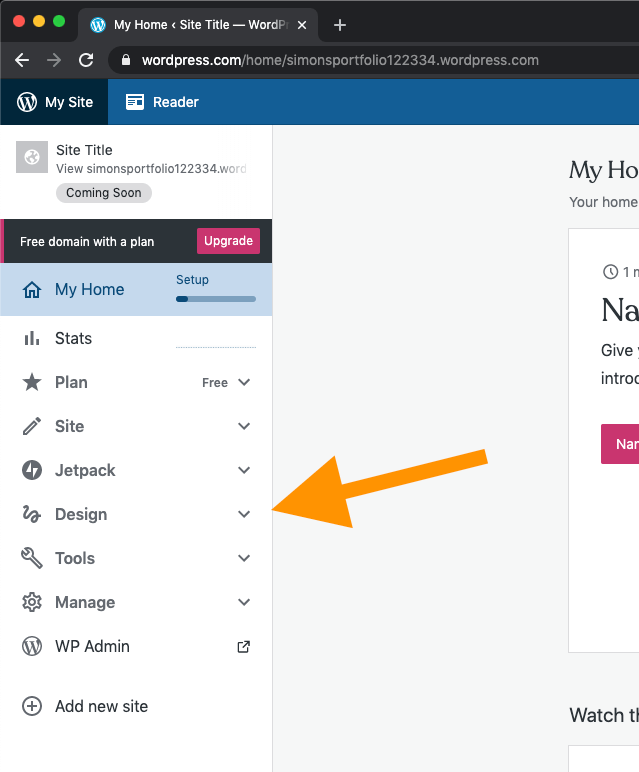Click the My Site tab label
Viewport: 639px width, 772px height.
click(x=69, y=102)
